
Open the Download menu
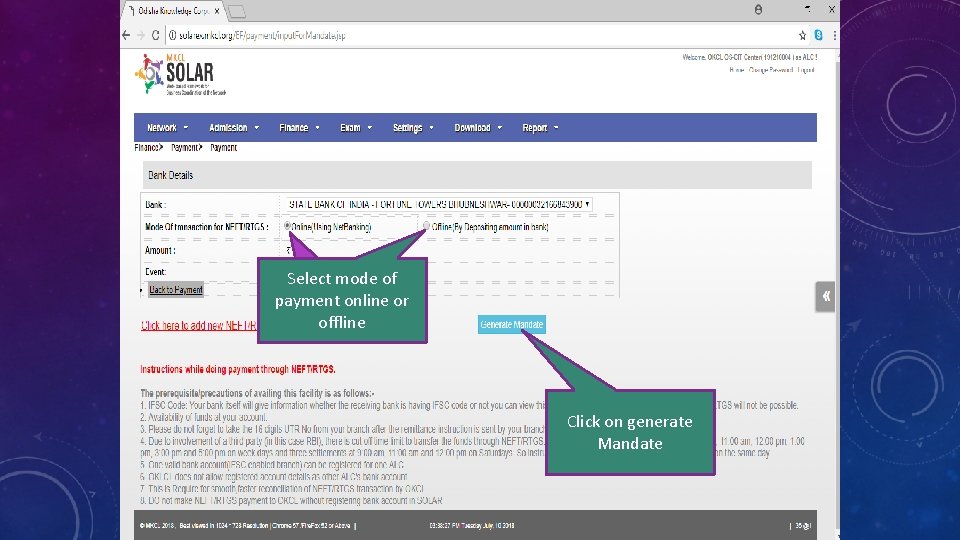(478, 127)
